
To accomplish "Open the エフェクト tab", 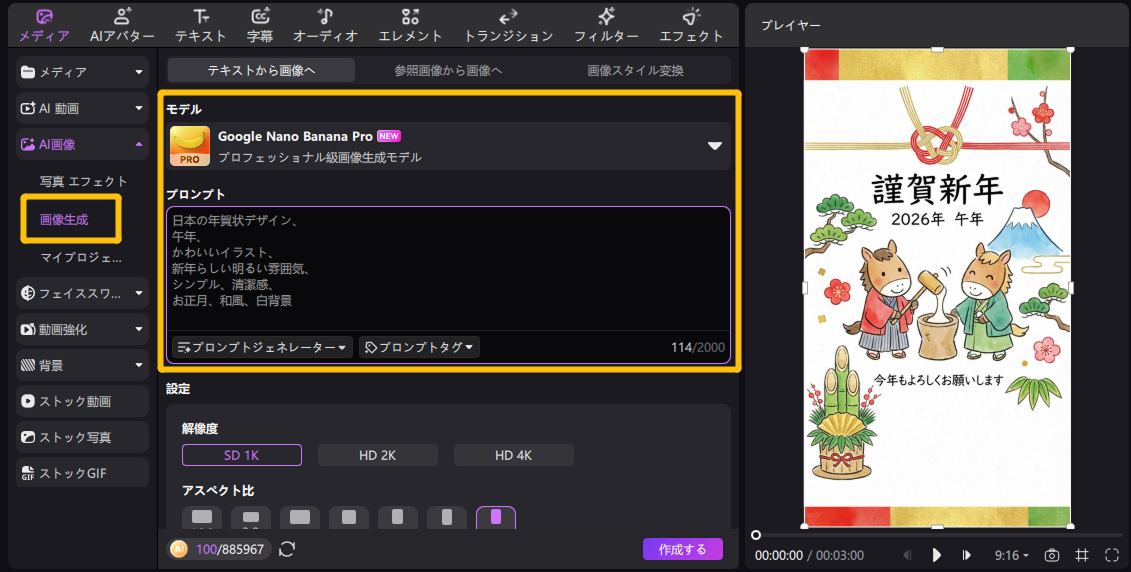I will pyautogui.click(x=691, y=25).
